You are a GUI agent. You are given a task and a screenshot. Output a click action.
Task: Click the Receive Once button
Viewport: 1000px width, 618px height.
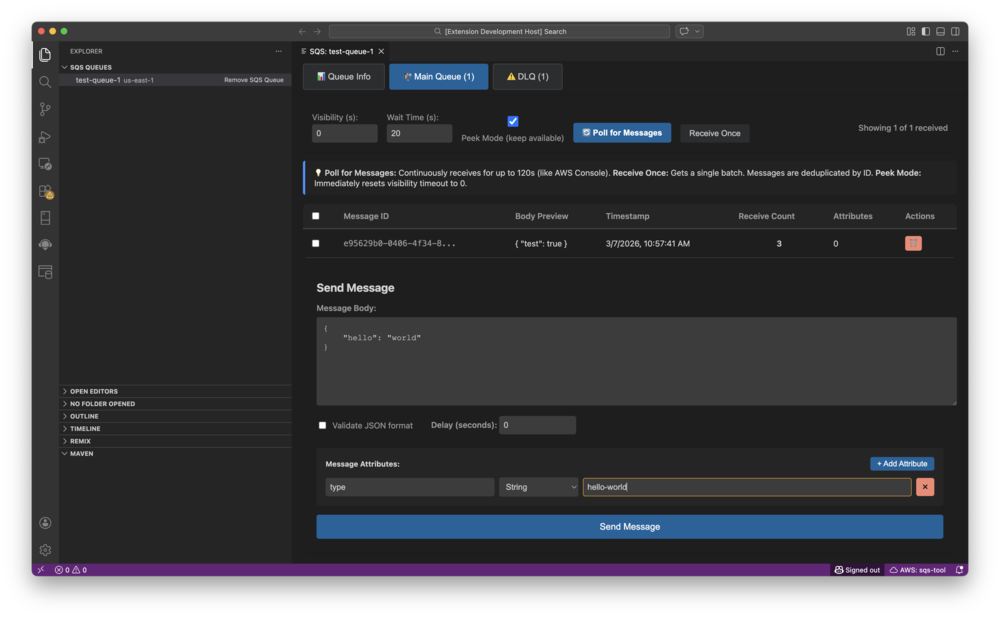[x=714, y=133]
